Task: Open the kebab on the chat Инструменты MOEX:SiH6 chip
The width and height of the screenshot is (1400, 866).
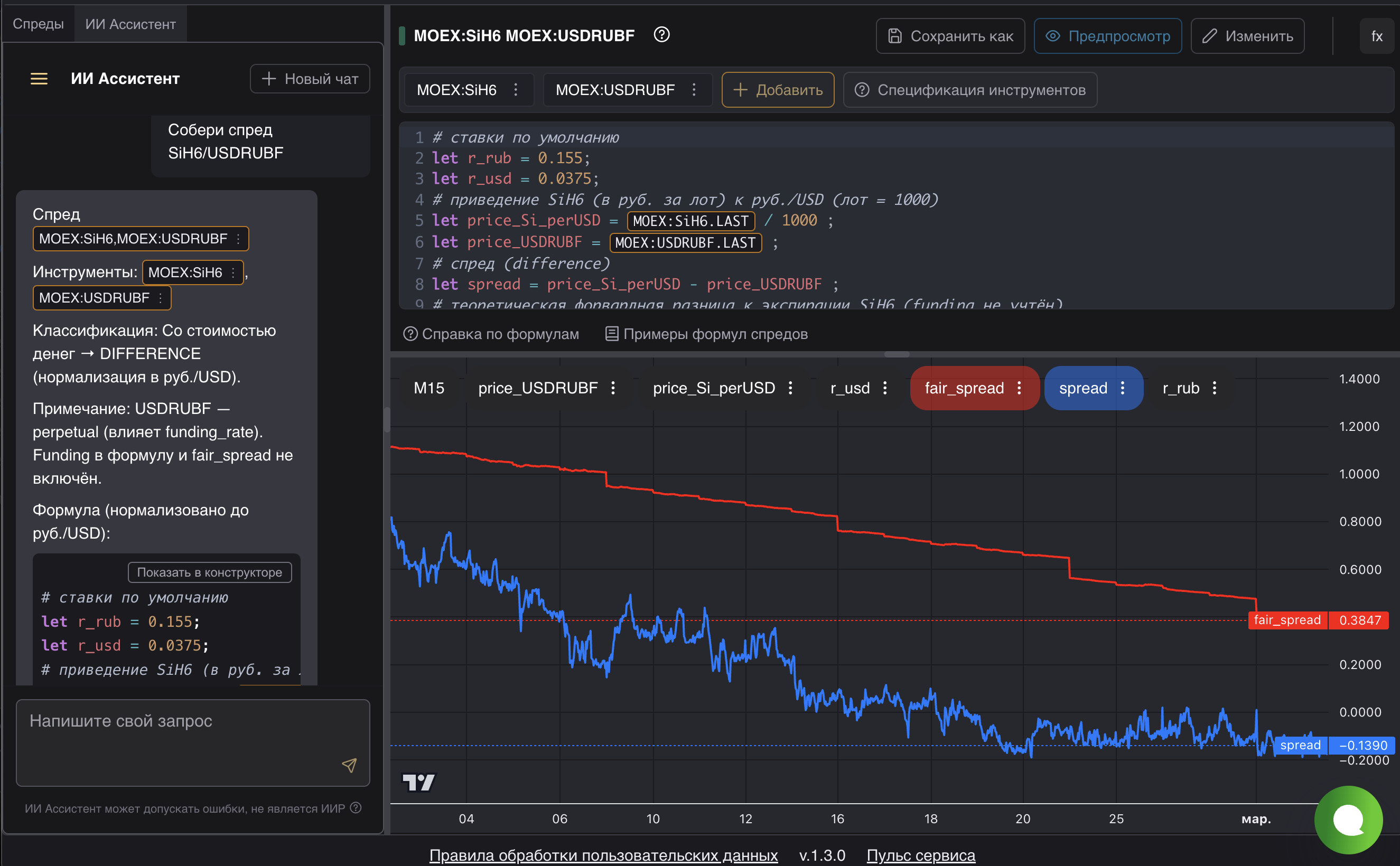Action: coord(233,272)
